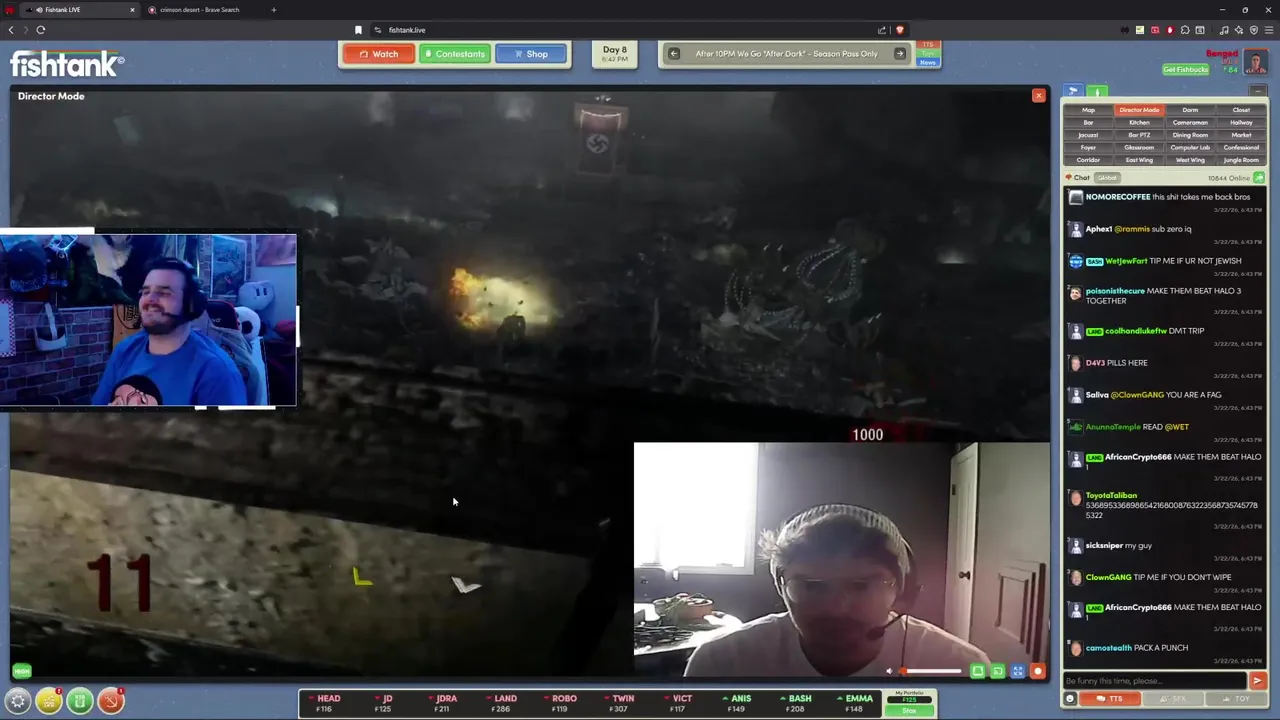Click the yellow coin icon at bottom left
Screen dimensions: 1280x720
[49, 702]
